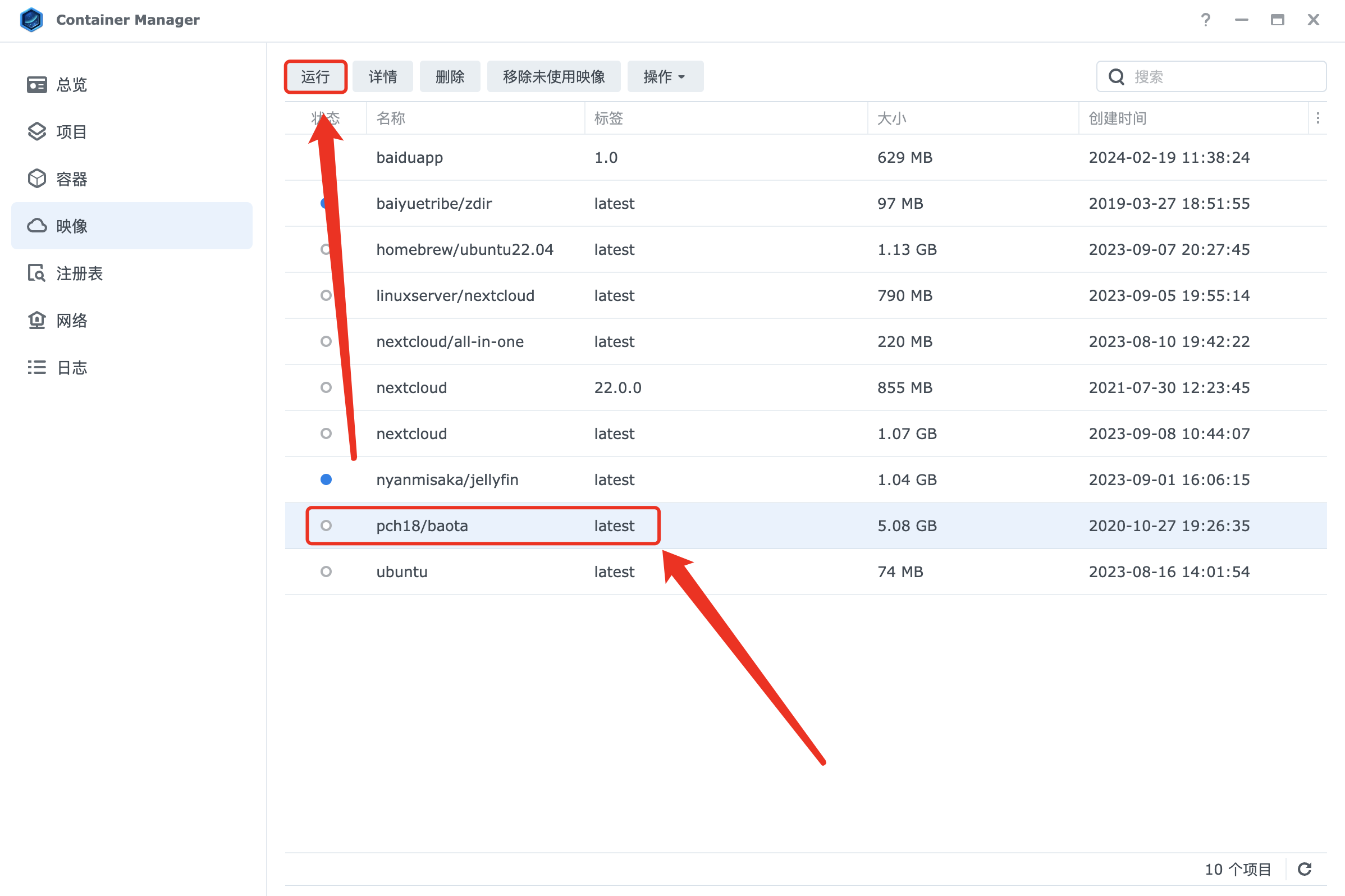Sort by the 创建时间 column header
The height and width of the screenshot is (896, 1345).
[1193, 118]
